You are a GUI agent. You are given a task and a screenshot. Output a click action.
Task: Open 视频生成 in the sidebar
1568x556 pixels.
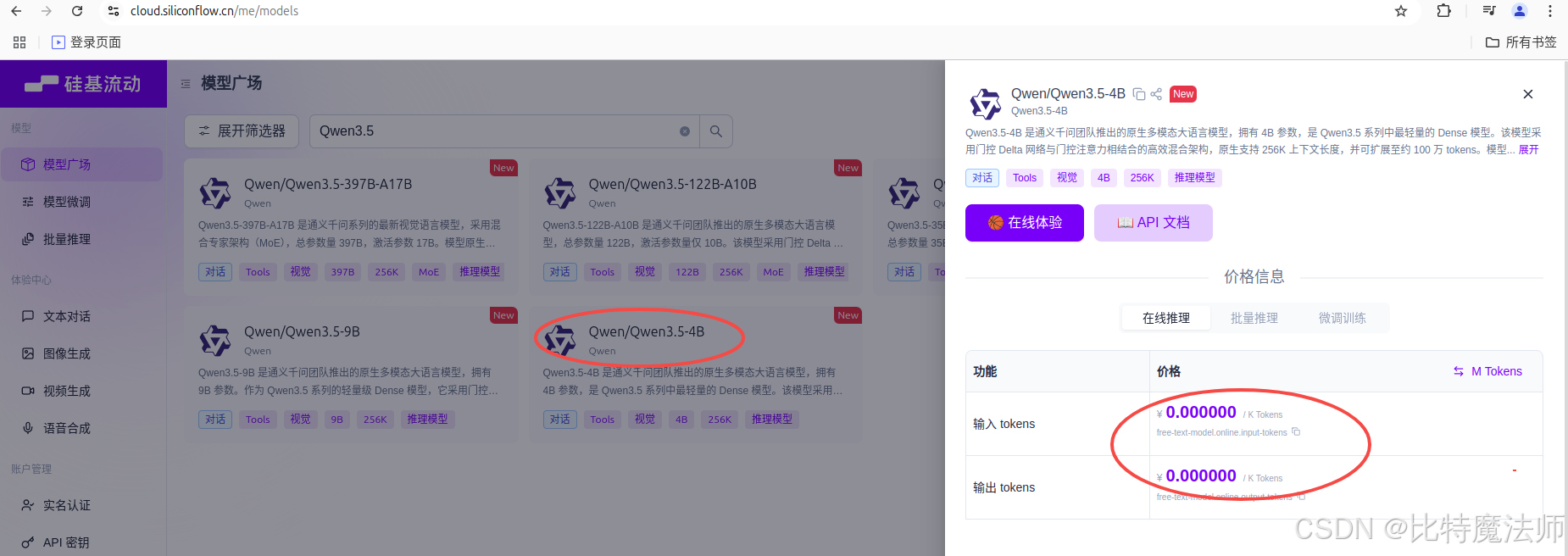tap(81, 391)
